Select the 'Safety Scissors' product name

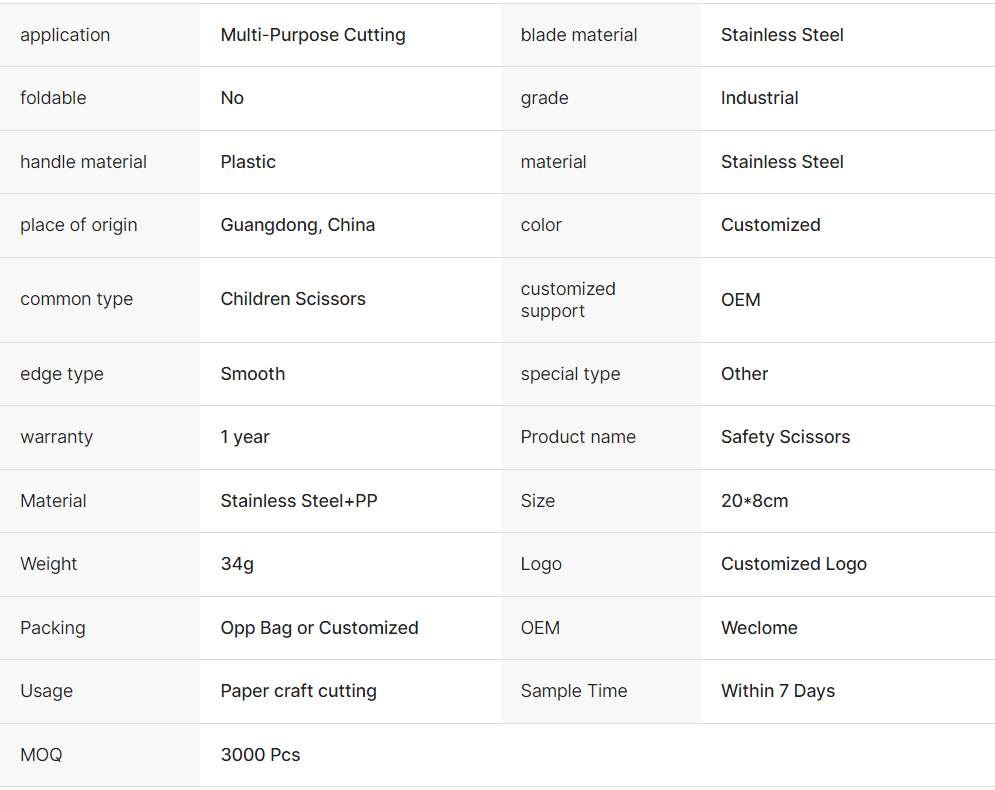[x=786, y=437]
